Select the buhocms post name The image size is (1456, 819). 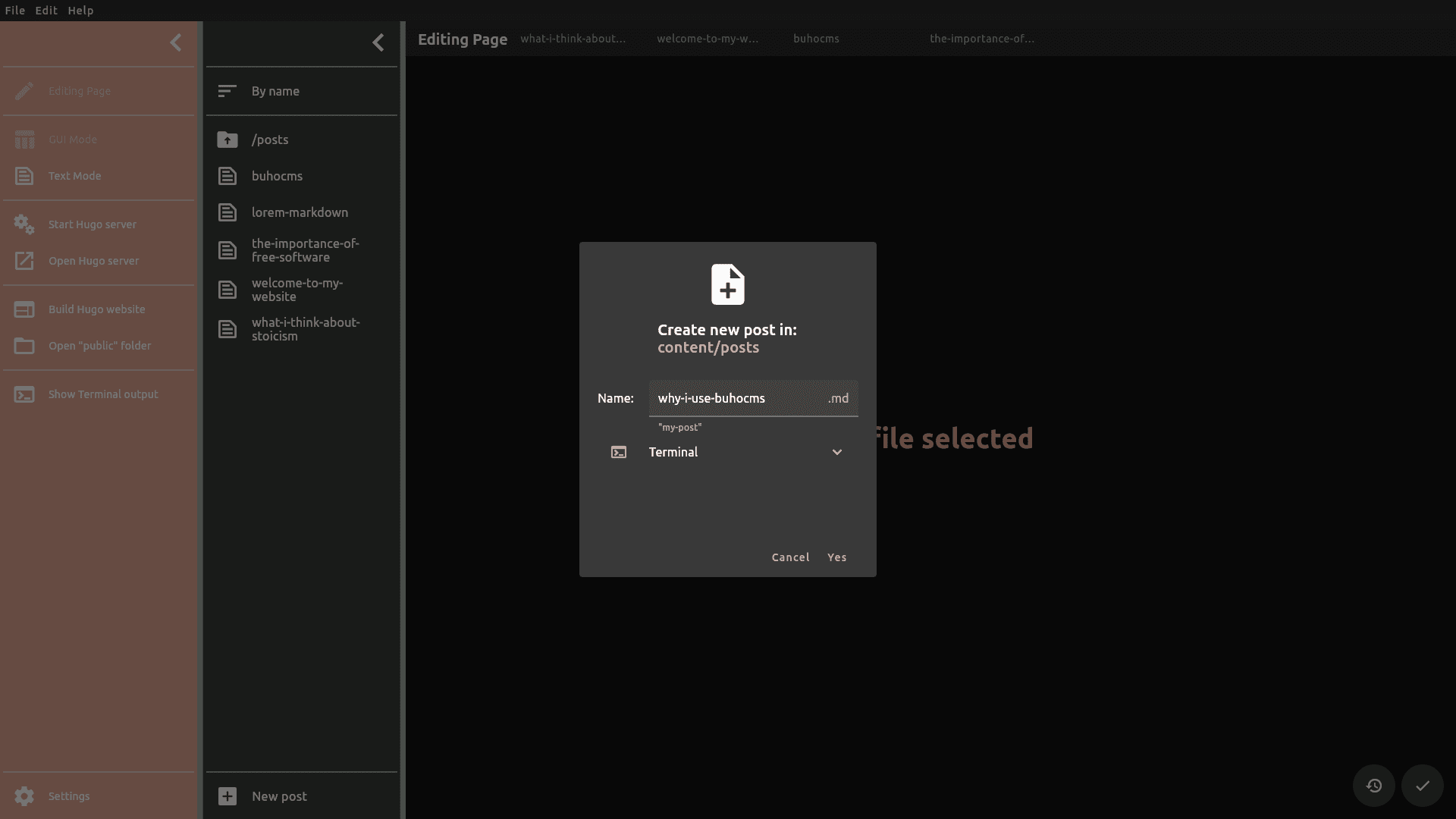pyautogui.click(x=278, y=176)
